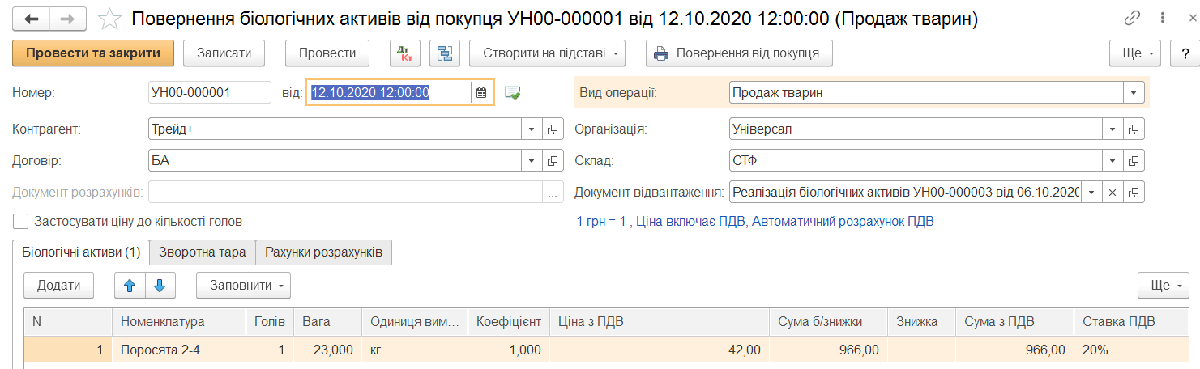Click Провести та закрити button
This screenshot has width=1200, height=369.
[93, 53]
